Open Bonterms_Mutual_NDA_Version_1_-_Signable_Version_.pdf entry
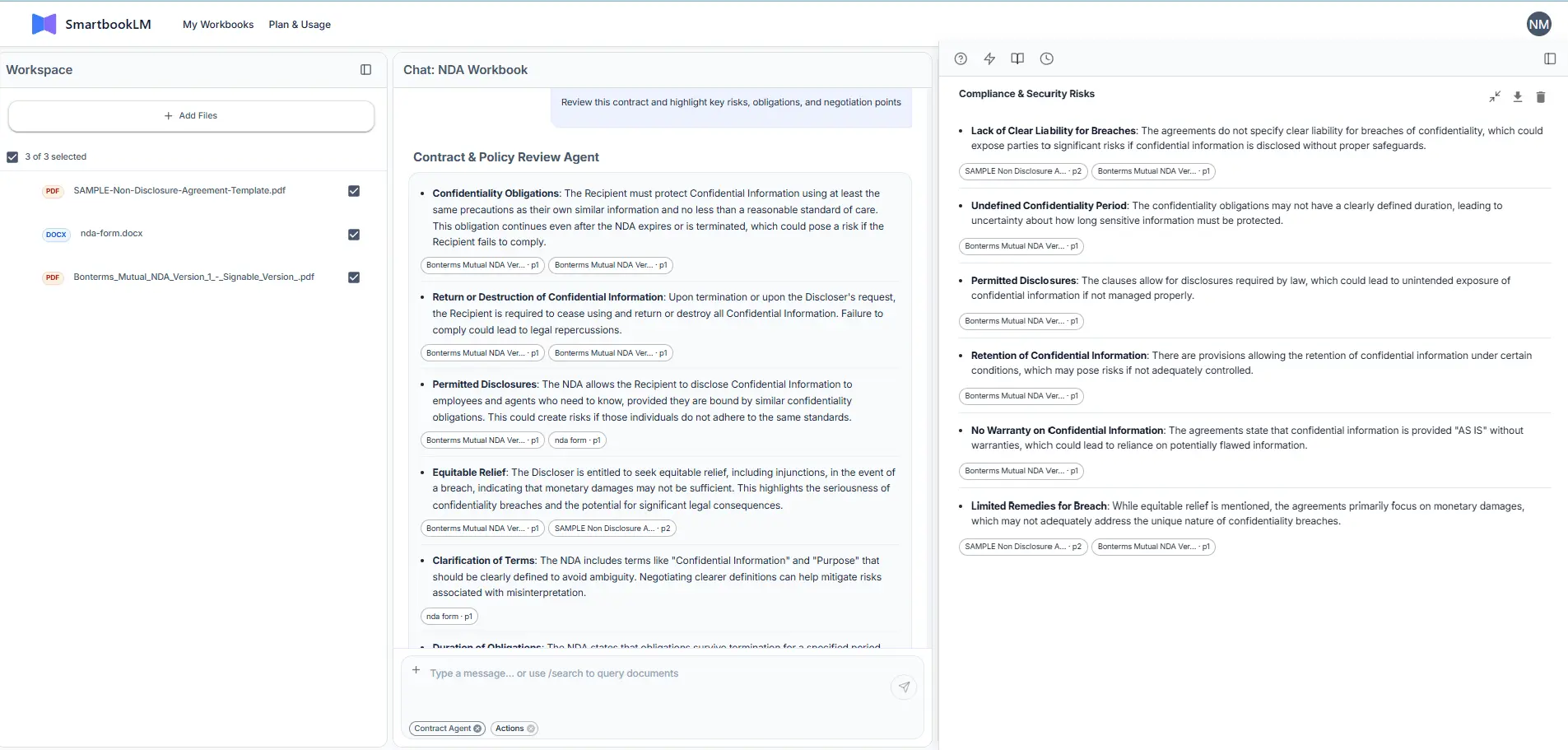Screen dimensions: 1568x750 coord(194,277)
